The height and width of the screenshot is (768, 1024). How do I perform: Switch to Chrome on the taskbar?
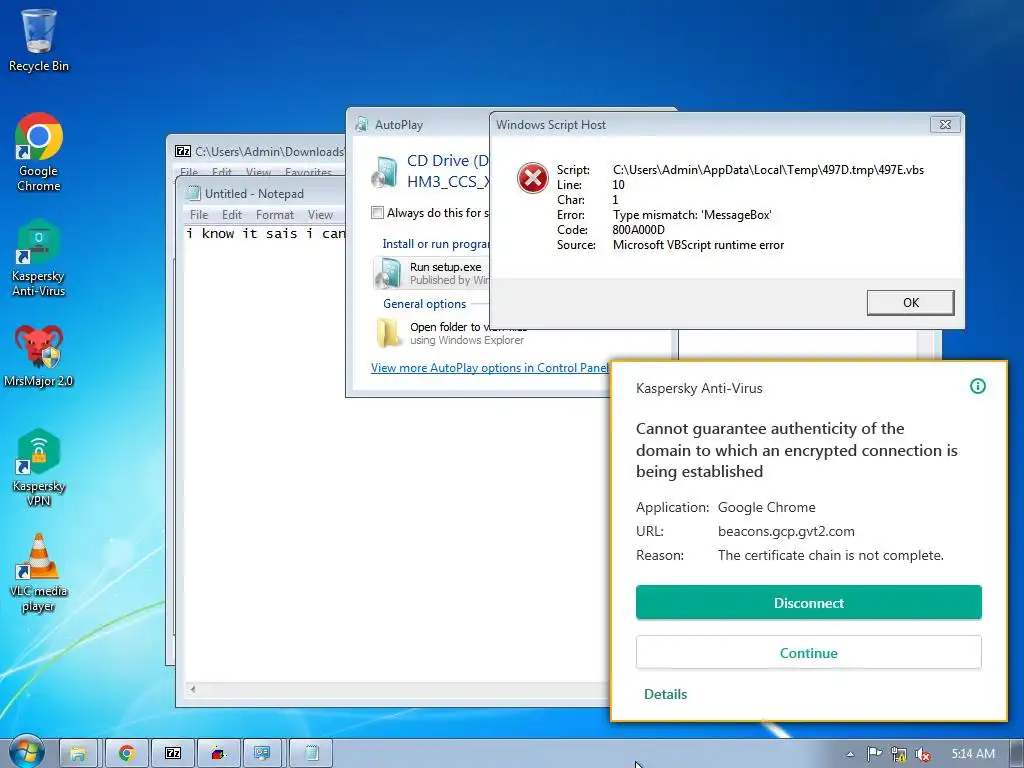point(126,754)
